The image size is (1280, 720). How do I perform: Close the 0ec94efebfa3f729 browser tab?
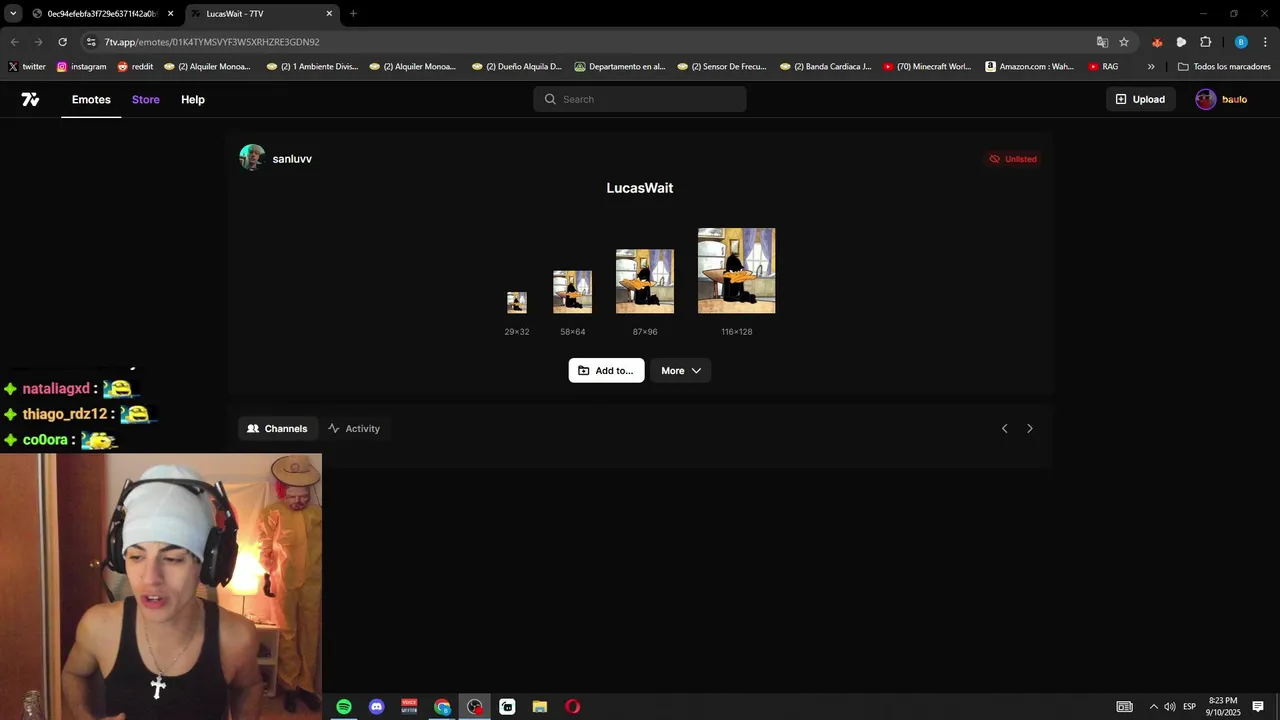(x=170, y=14)
